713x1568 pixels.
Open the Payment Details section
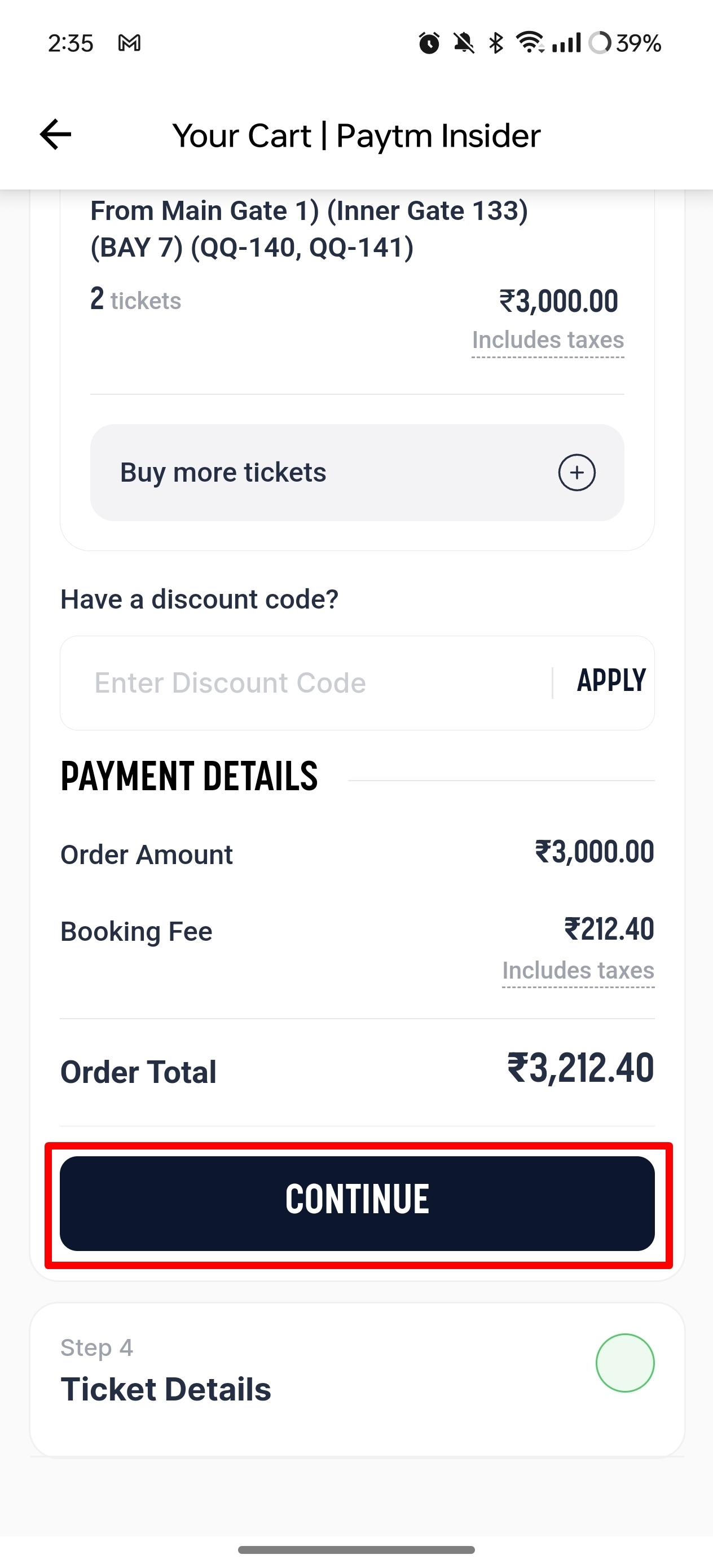189,776
